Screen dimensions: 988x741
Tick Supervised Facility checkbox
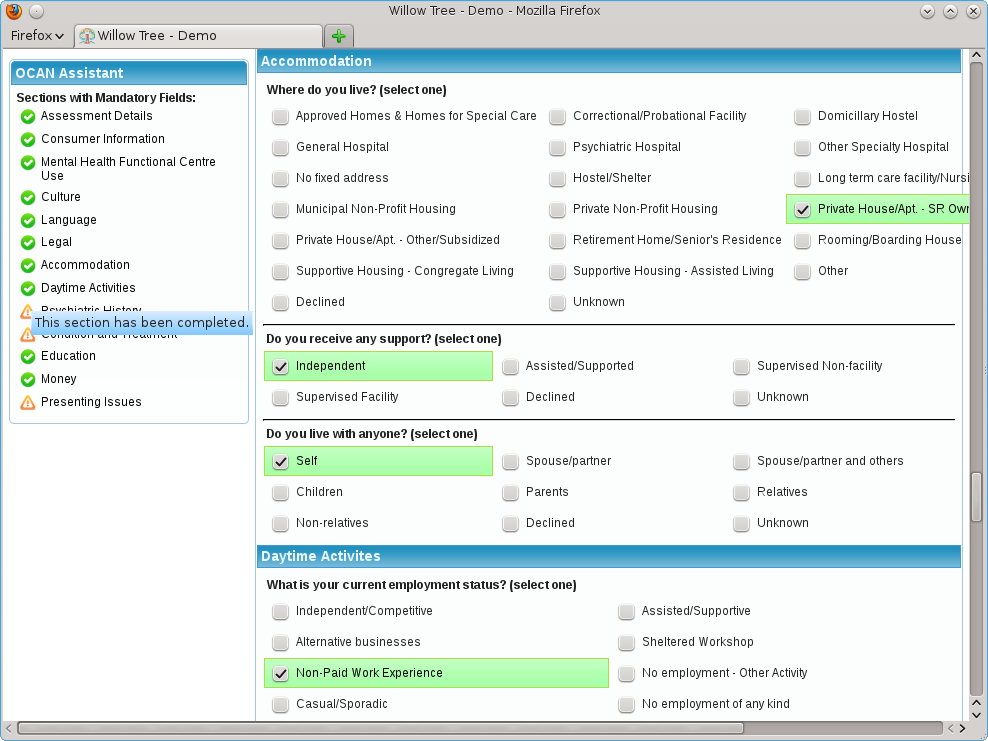pyautogui.click(x=280, y=397)
